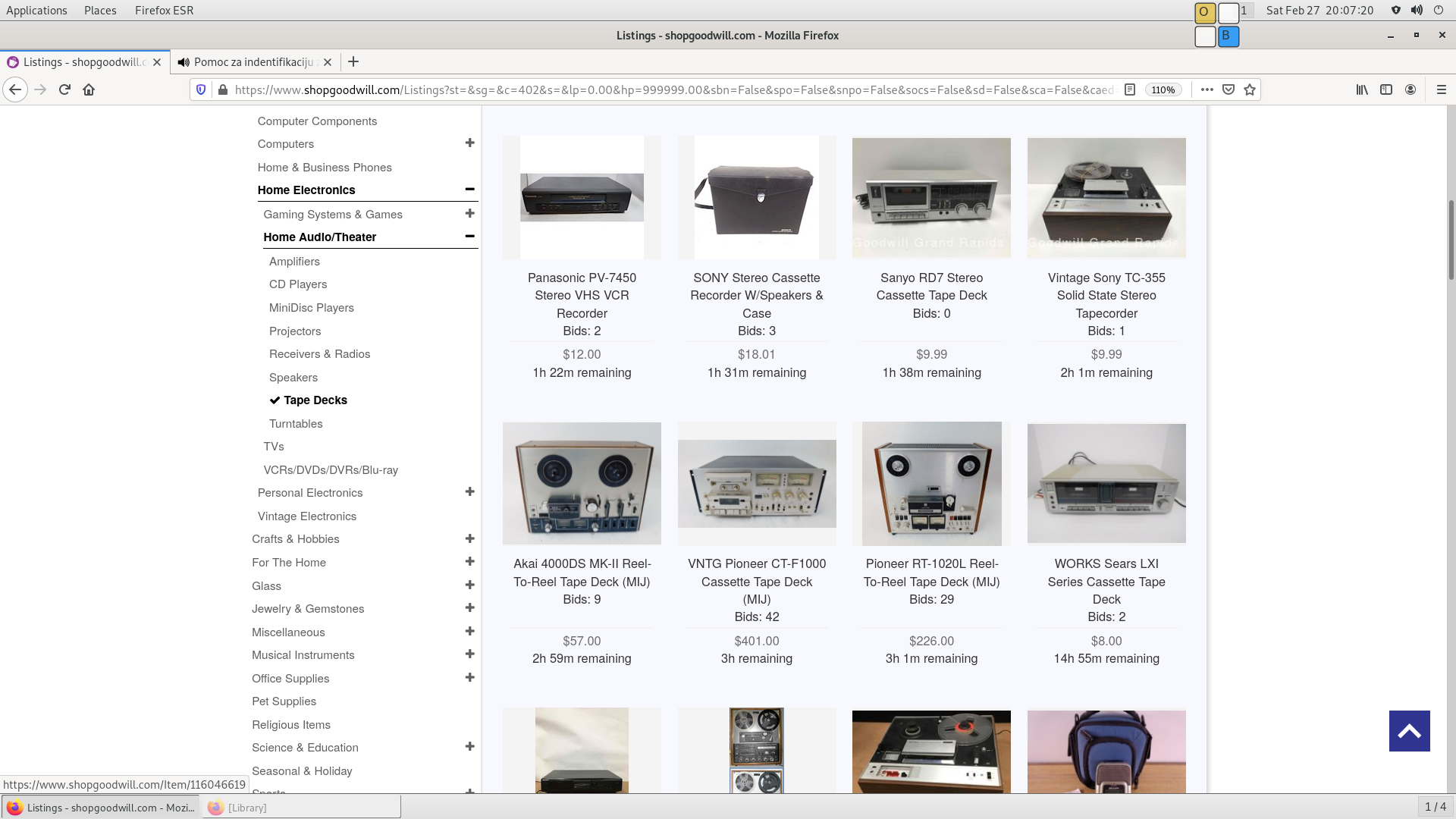Screen dimensions: 1456x819
Task: Select Library window in taskbar
Action: [301, 808]
